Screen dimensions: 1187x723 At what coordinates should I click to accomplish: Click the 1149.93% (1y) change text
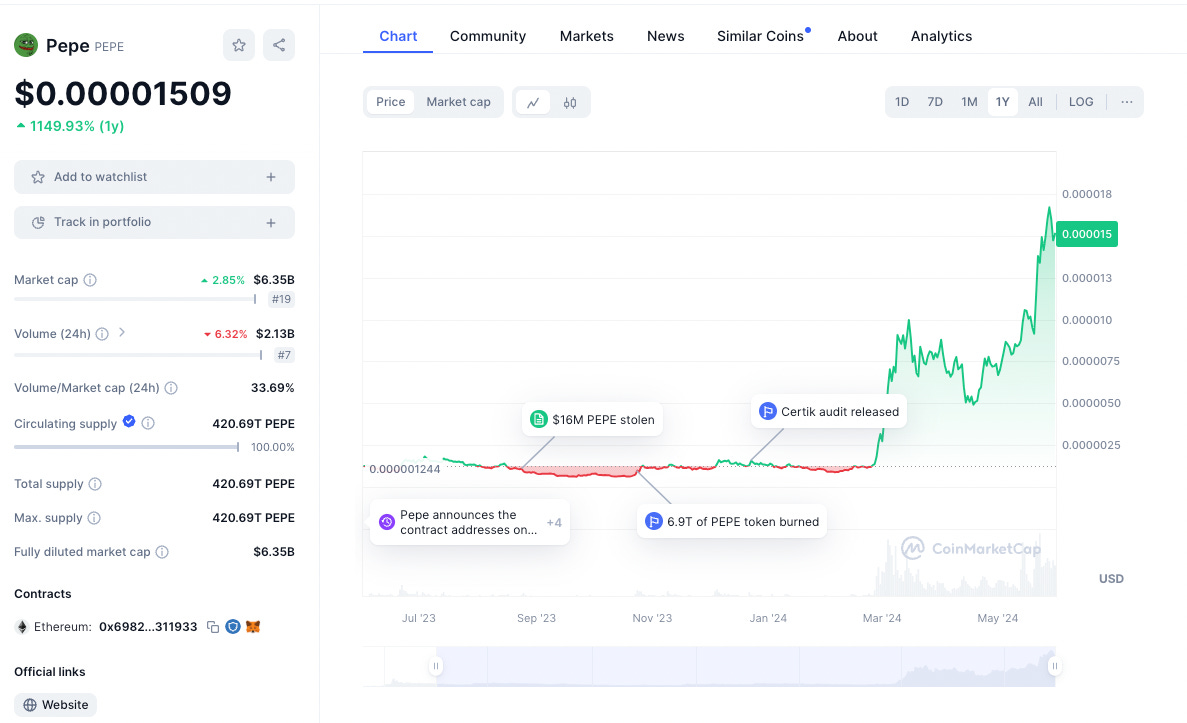pyautogui.click(x=76, y=126)
